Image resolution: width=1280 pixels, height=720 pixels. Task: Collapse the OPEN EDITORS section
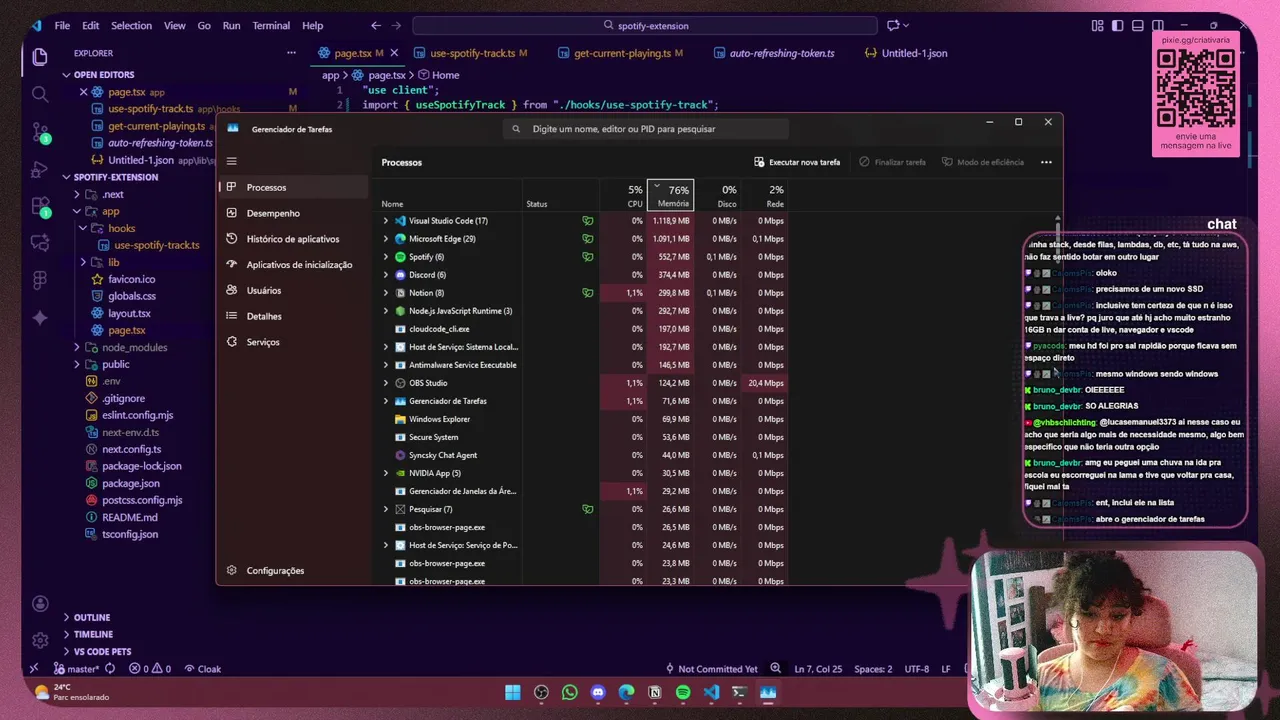point(66,75)
